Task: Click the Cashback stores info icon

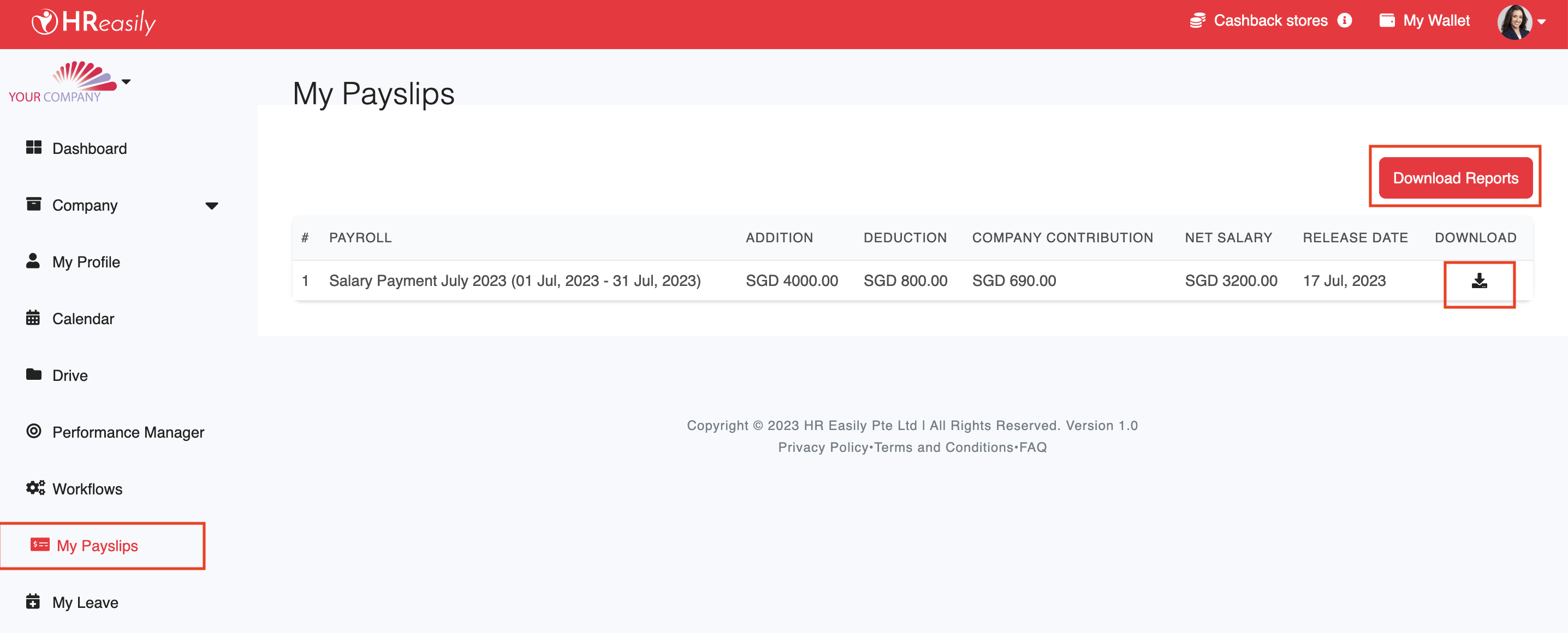Action: pos(1344,21)
